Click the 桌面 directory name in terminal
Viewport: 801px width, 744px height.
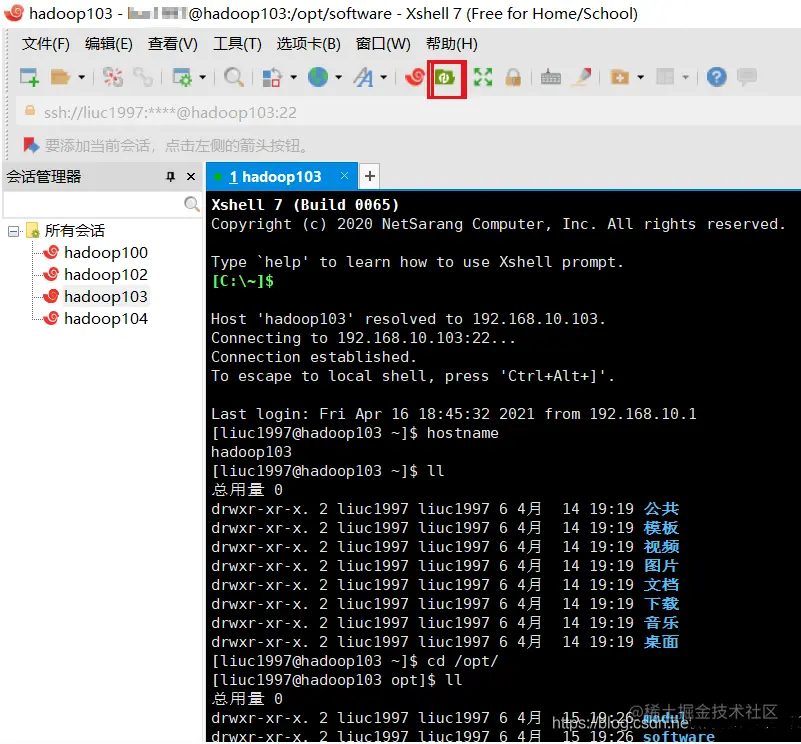tap(661, 642)
